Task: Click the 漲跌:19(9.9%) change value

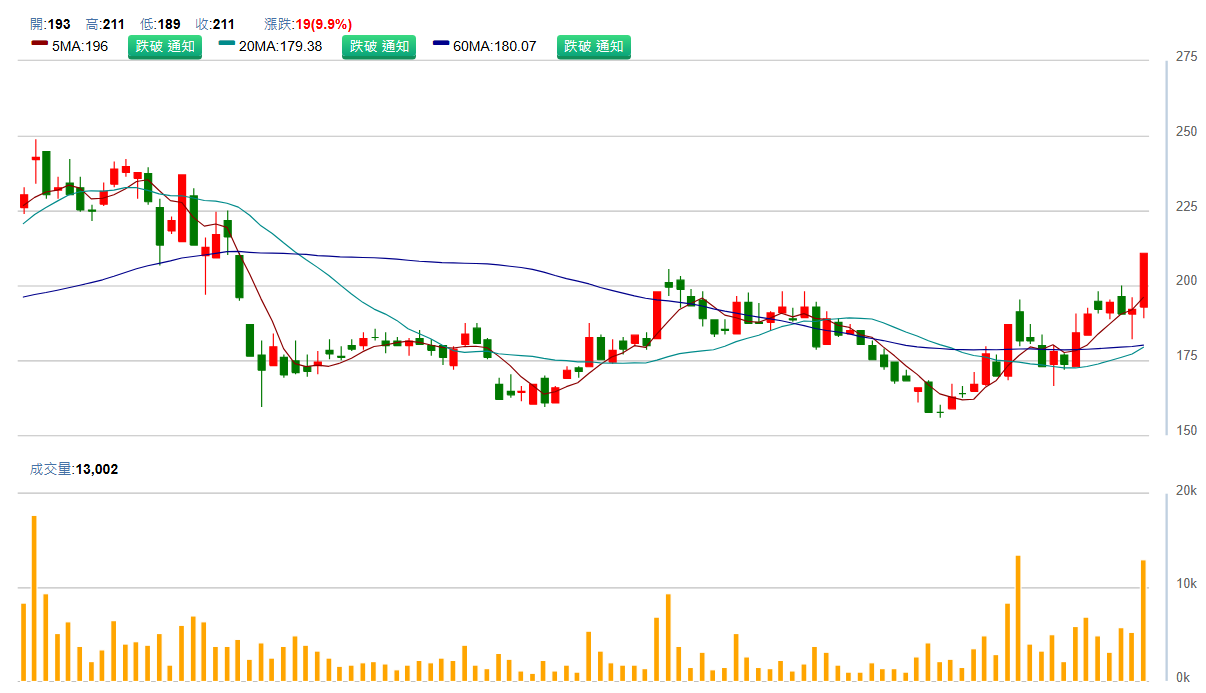Action: [x=308, y=24]
